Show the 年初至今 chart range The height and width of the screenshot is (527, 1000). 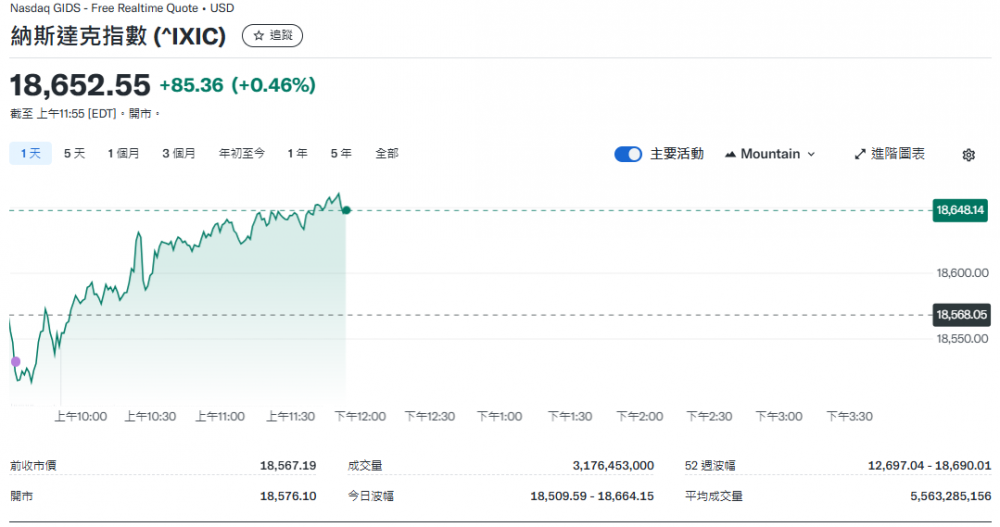(242, 153)
